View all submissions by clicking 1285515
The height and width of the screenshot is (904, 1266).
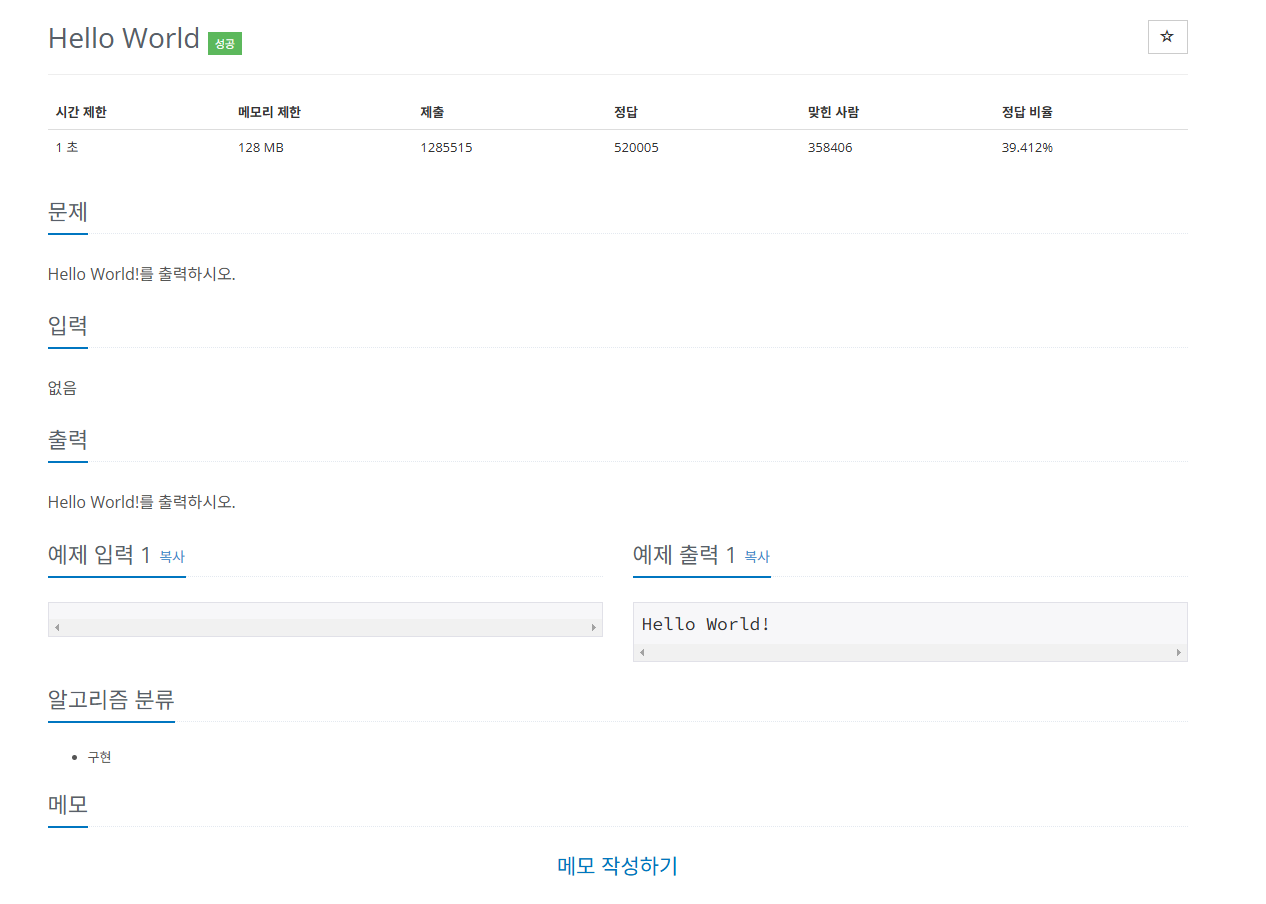(x=446, y=147)
